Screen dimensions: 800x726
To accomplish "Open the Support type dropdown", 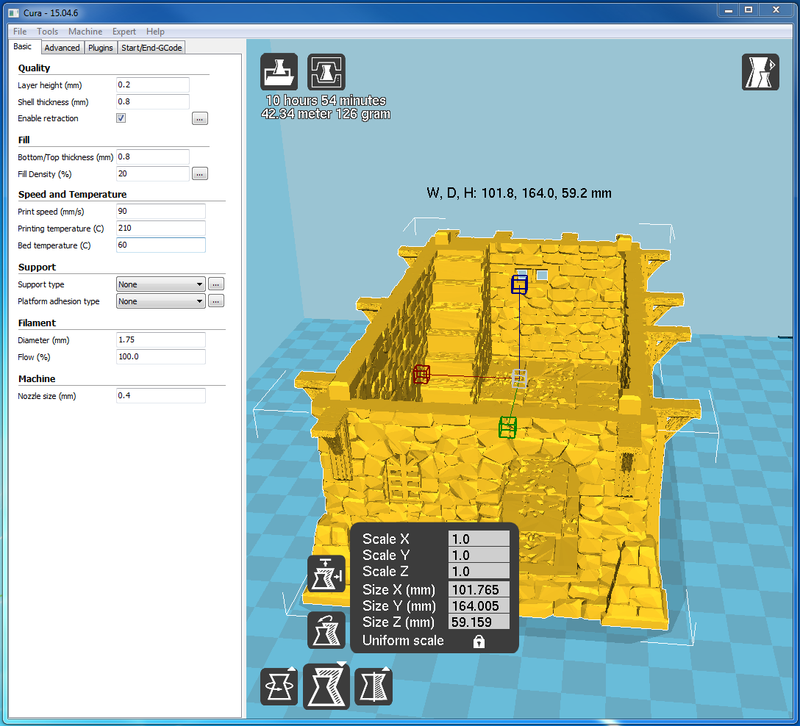I will 161,284.
